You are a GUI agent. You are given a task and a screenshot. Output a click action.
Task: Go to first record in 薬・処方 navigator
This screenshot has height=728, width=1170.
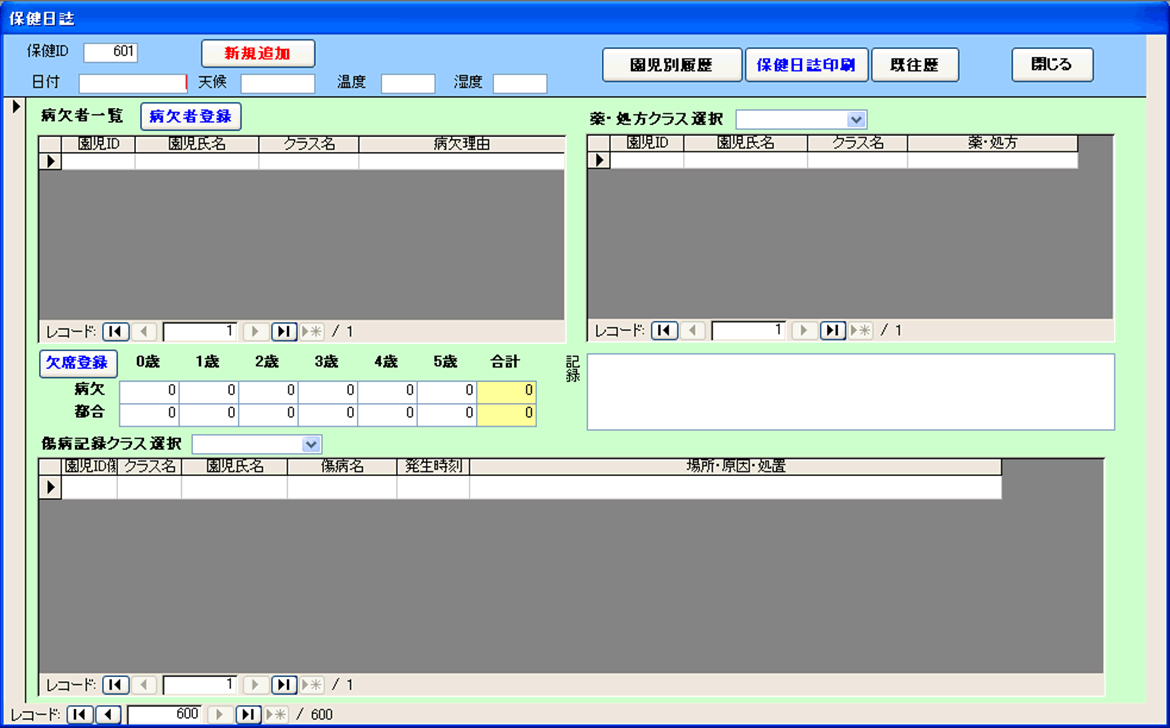pos(664,330)
